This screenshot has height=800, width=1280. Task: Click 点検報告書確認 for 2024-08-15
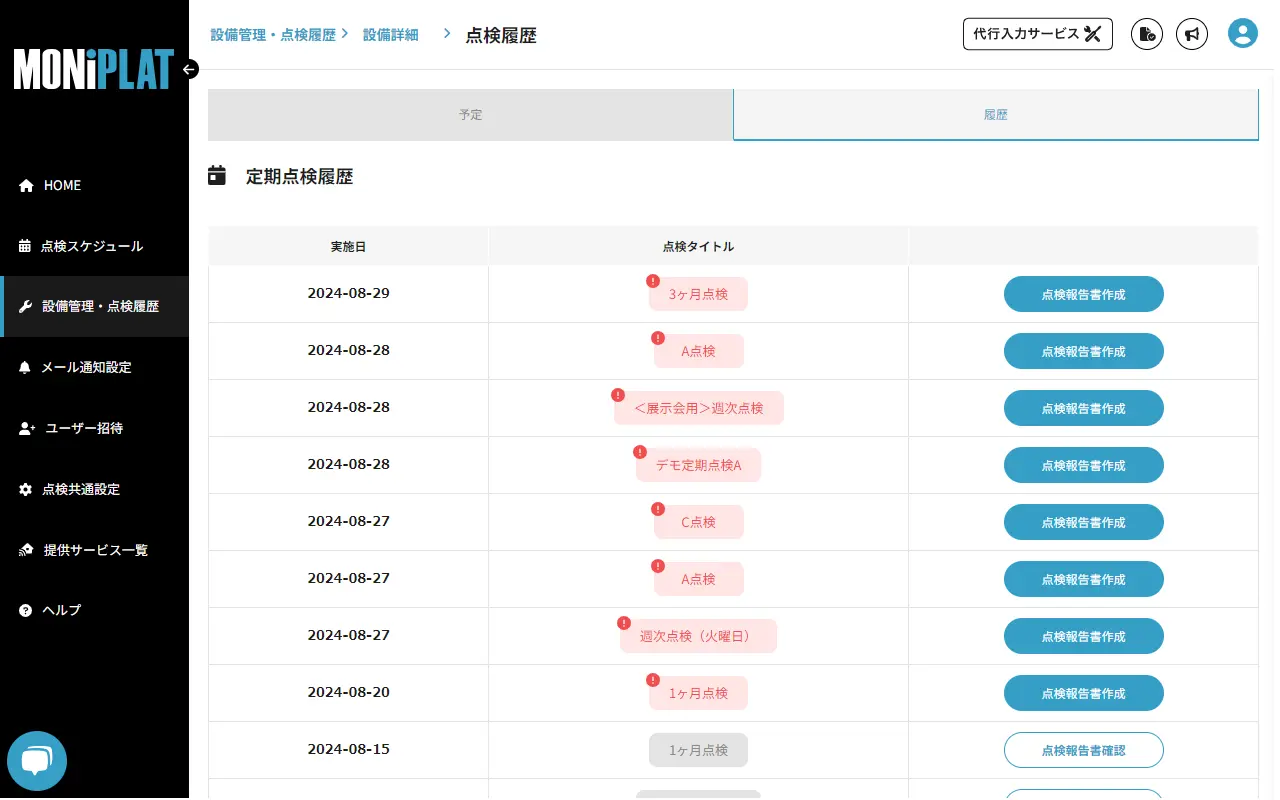click(1083, 750)
